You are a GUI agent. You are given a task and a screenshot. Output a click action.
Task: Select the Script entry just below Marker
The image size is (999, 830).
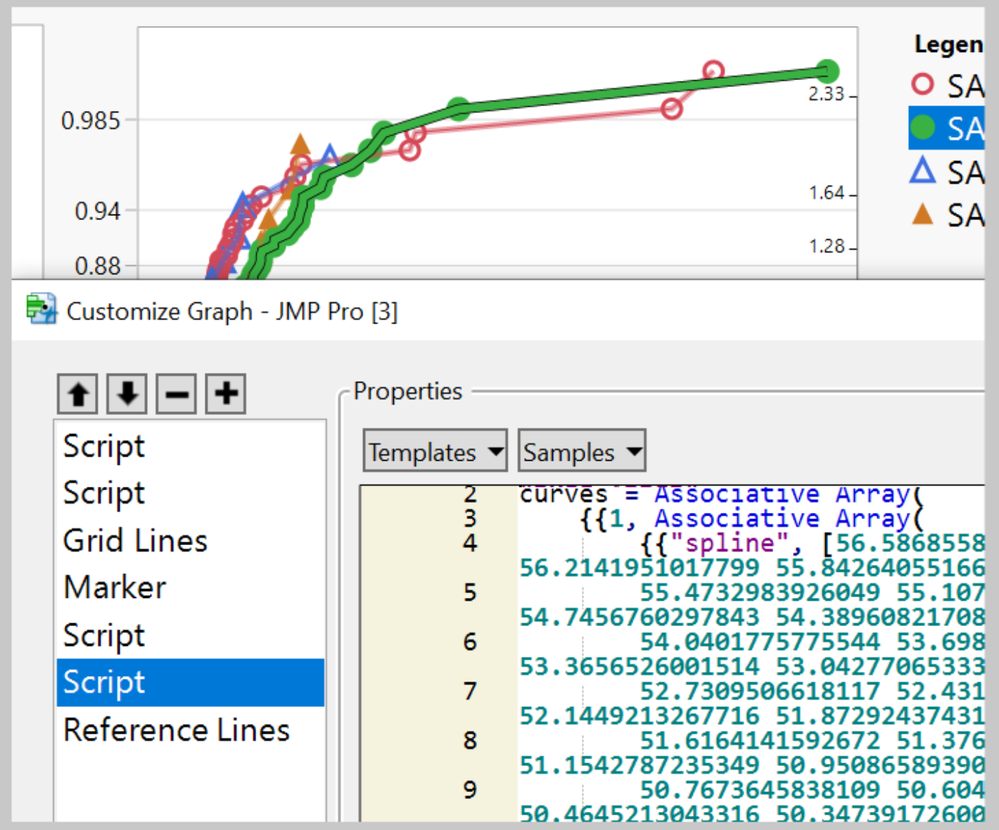pyautogui.click(x=190, y=635)
